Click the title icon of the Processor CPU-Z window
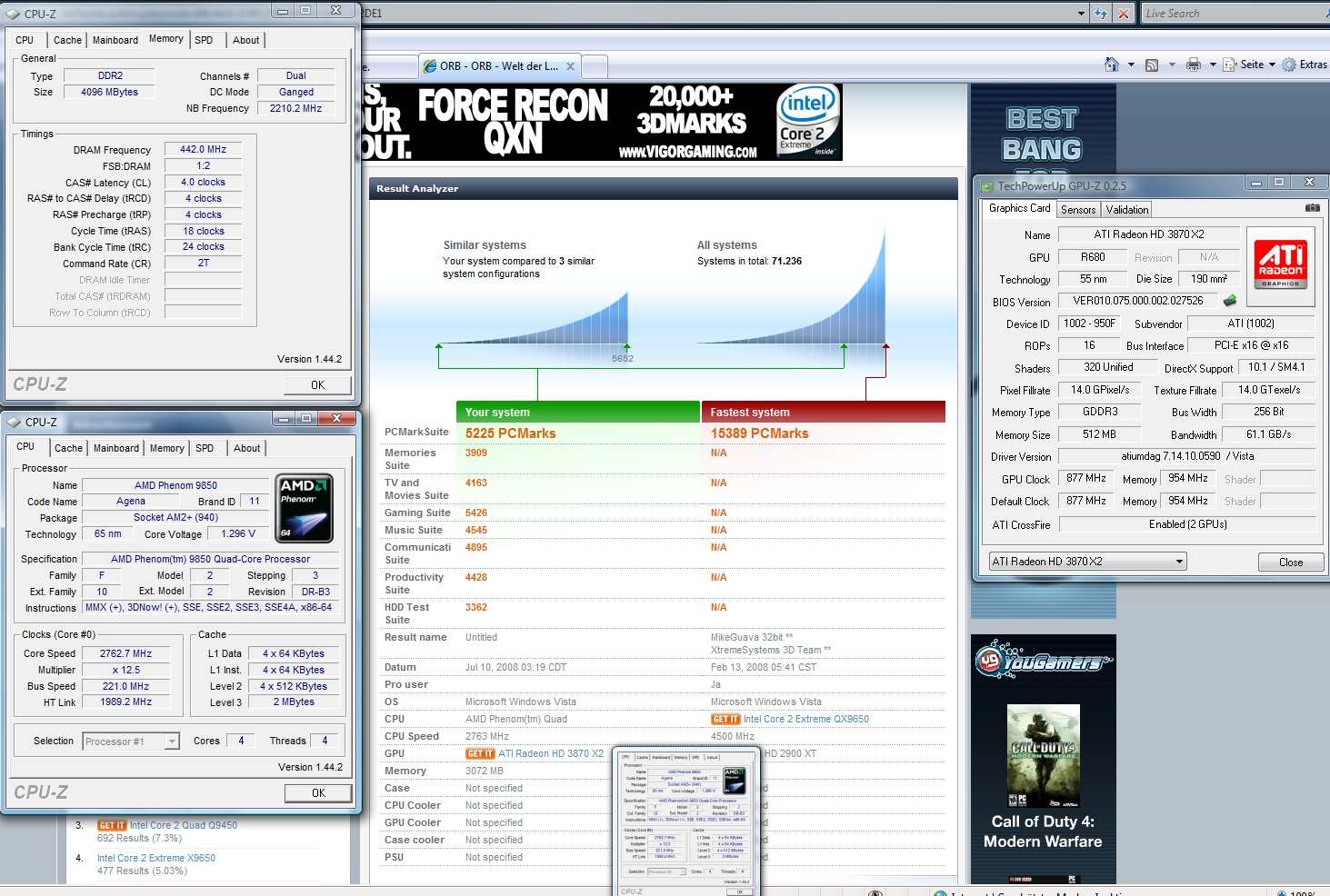 point(14,422)
